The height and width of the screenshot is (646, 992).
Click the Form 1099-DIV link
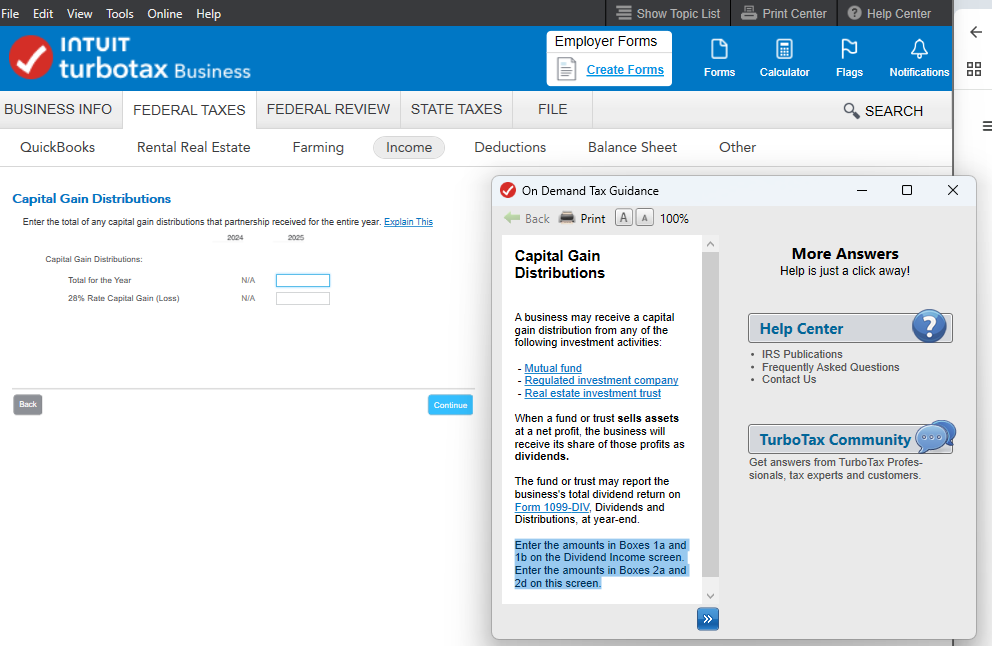(552, 507)
